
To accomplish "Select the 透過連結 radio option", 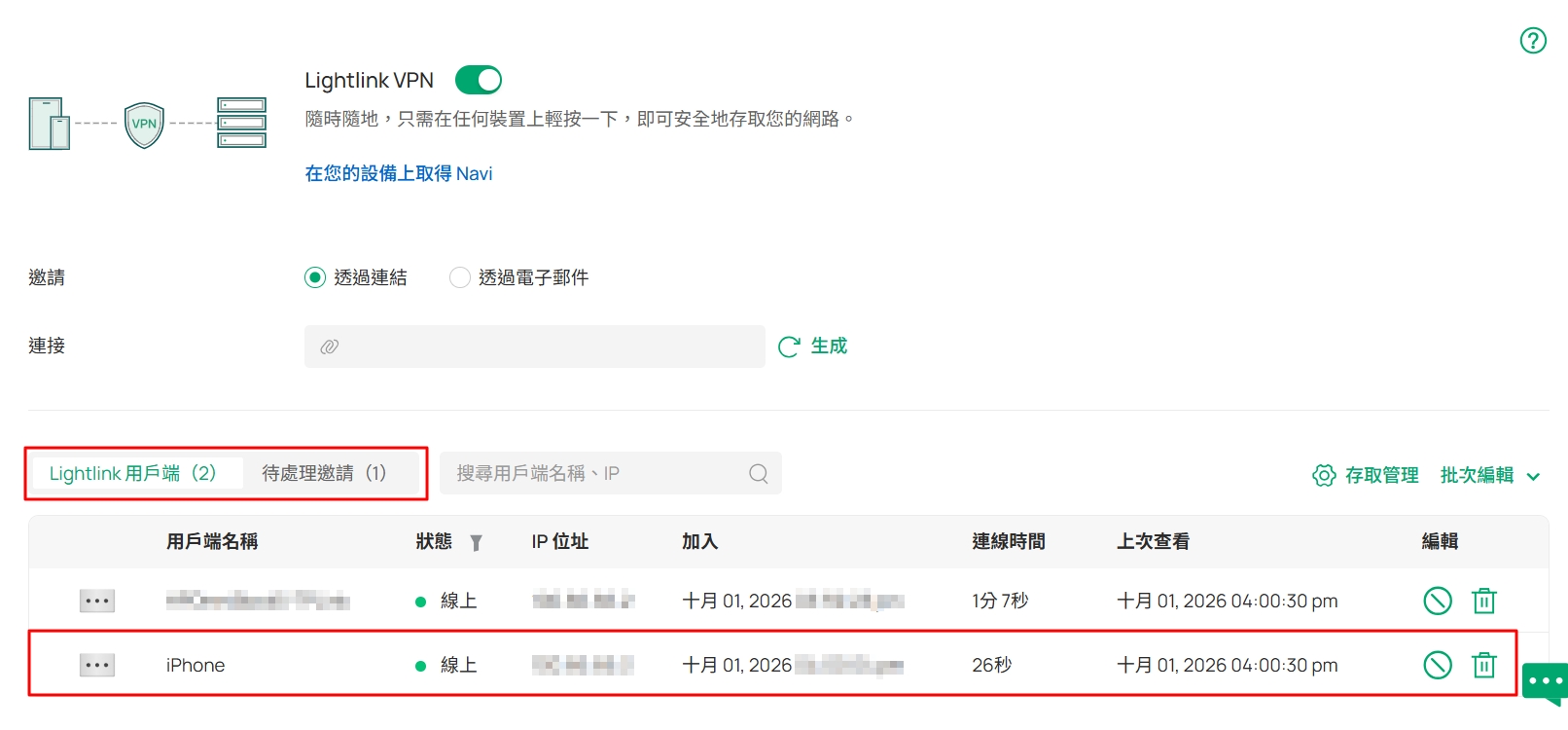I will [x=315, y=277].
